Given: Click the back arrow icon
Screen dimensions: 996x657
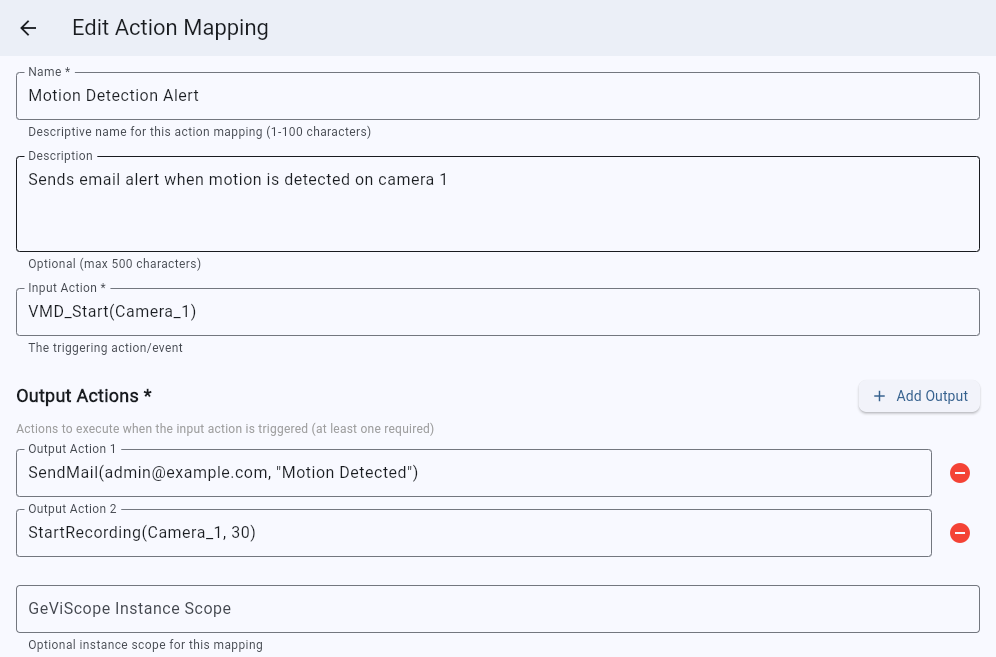Looking at the screenshot, I should coord(28,28).
